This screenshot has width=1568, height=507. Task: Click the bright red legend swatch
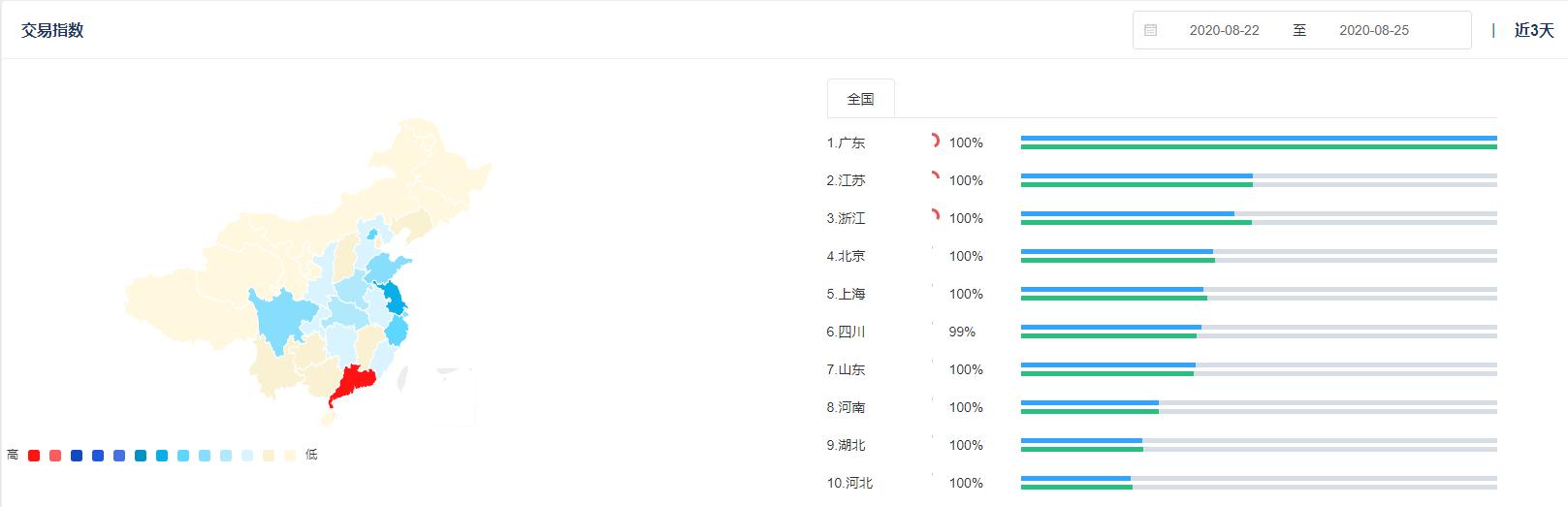click(34, 455)
